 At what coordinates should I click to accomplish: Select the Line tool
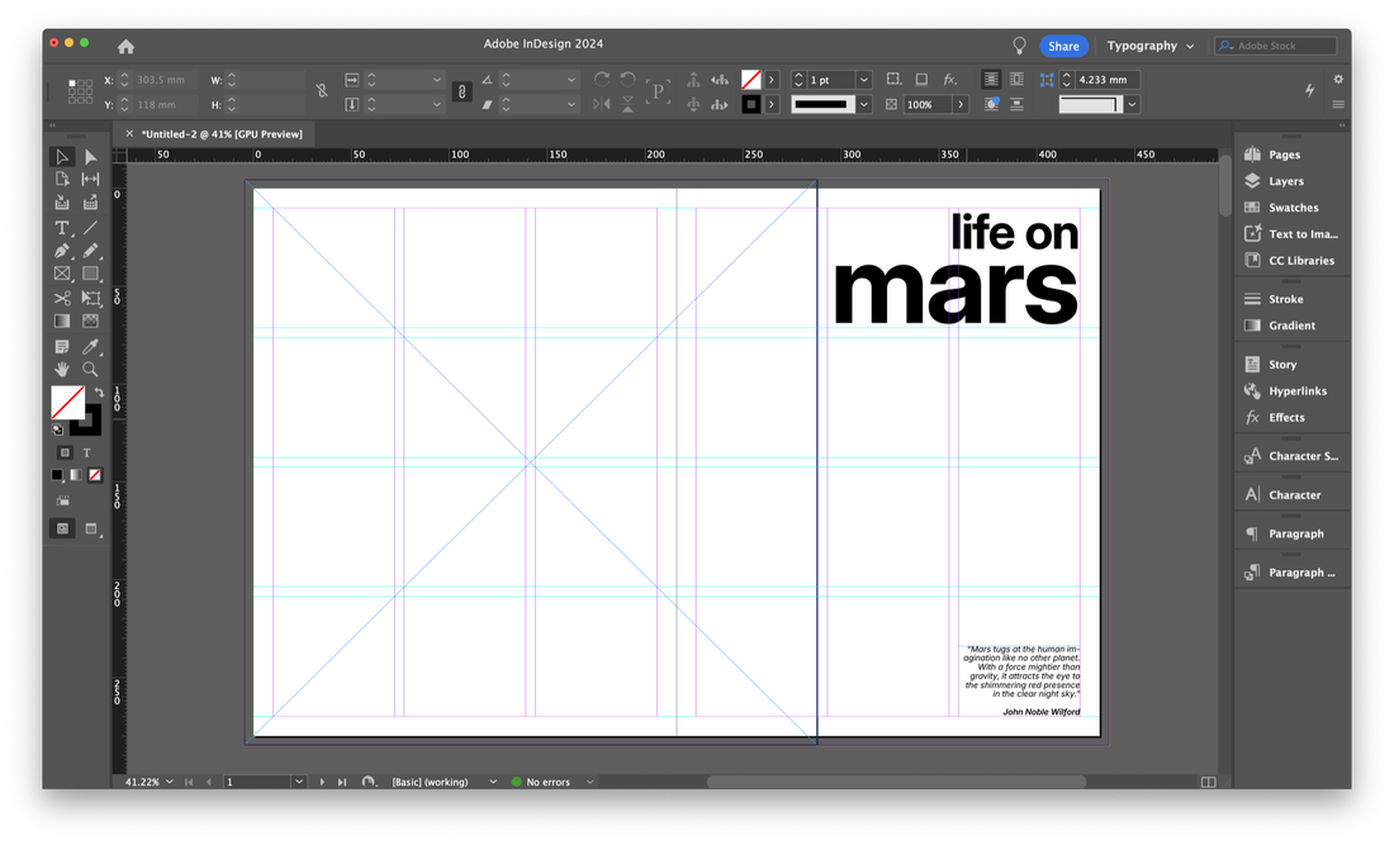point(90,228)
